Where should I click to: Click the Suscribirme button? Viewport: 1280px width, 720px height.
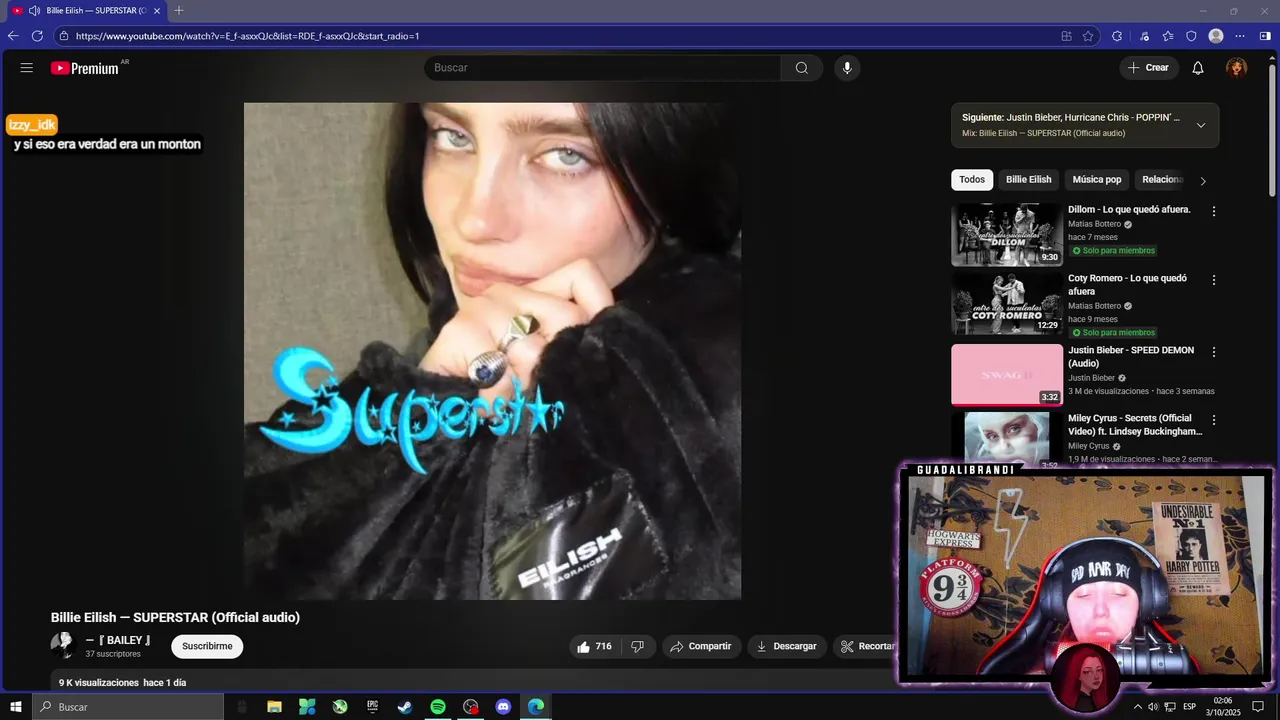(207, 647)
